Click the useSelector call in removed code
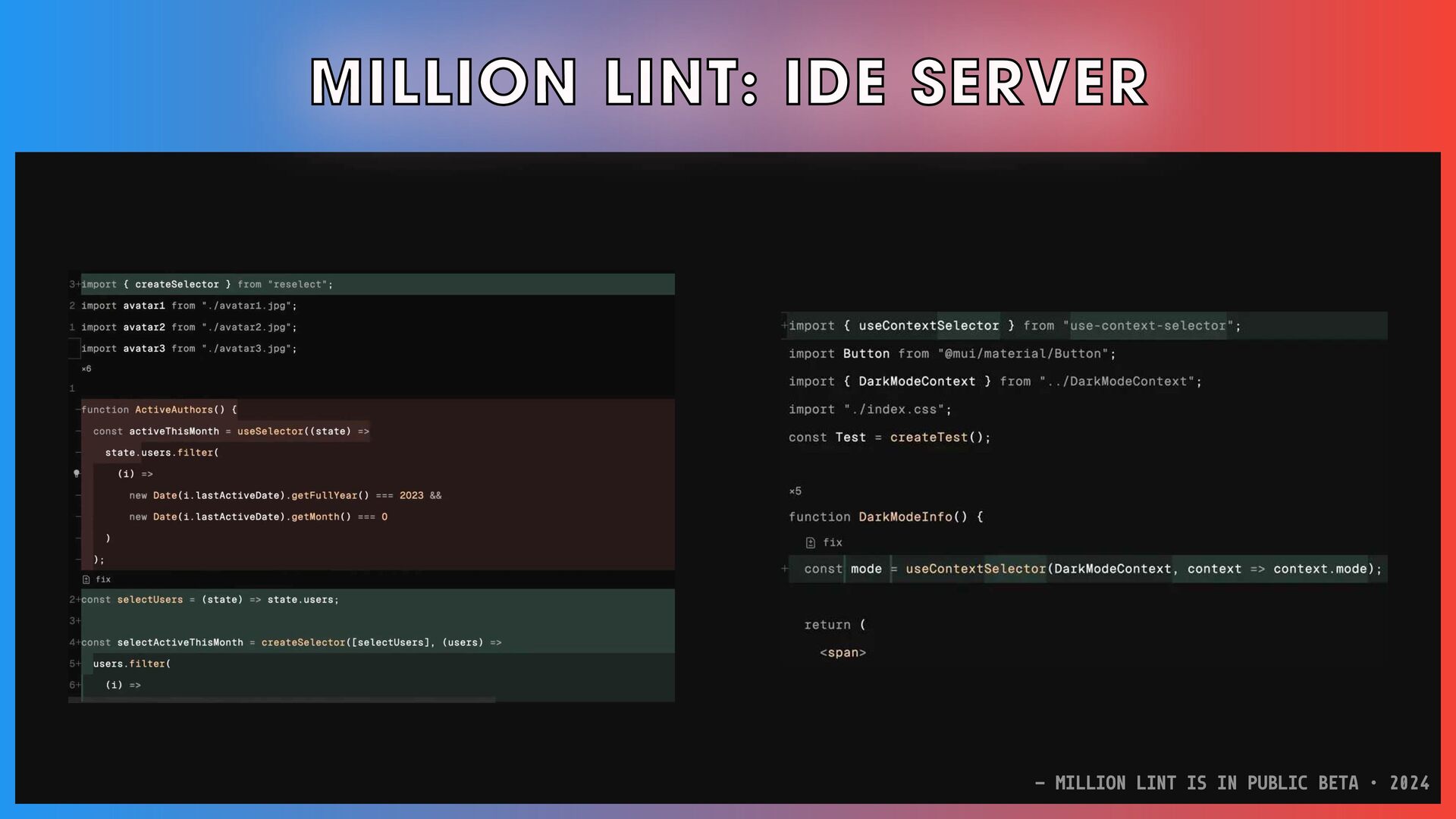This screenshot has height=819, width=1456. [x=270, y=431]
